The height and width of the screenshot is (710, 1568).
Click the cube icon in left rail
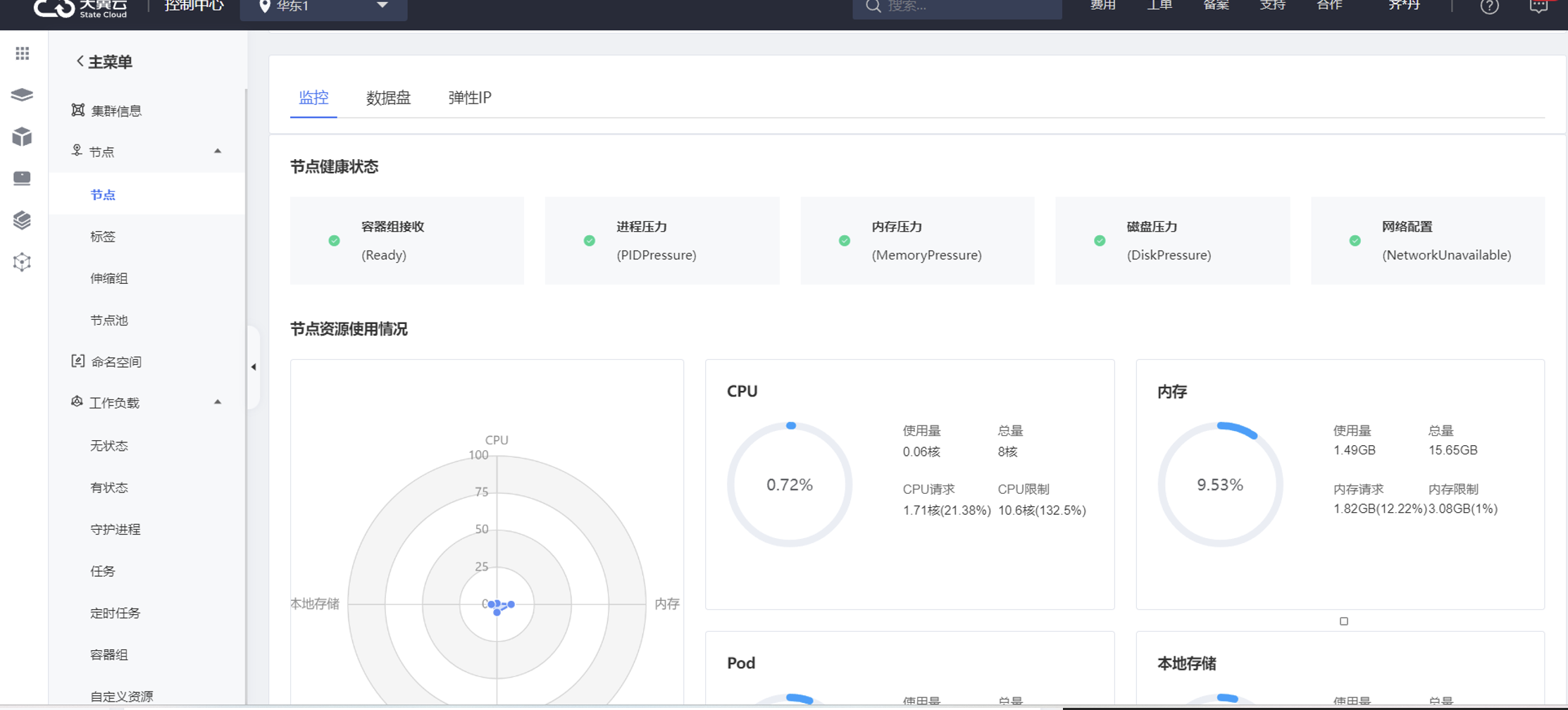tap(22, 137)
